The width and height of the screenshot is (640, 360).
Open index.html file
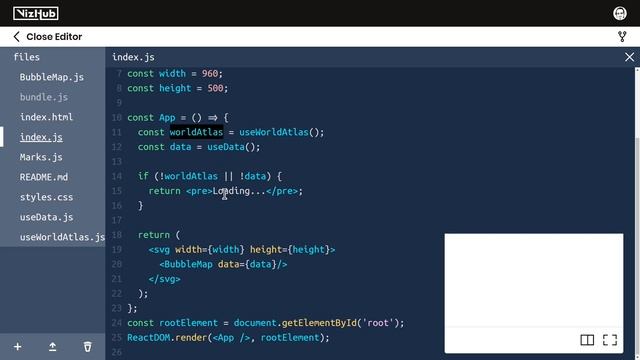coord(46,117)
